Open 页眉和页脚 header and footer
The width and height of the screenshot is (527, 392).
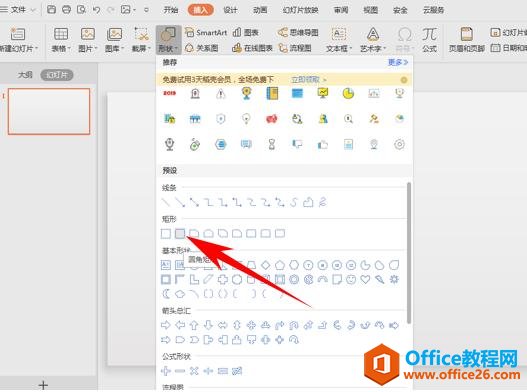pos(467,40)
